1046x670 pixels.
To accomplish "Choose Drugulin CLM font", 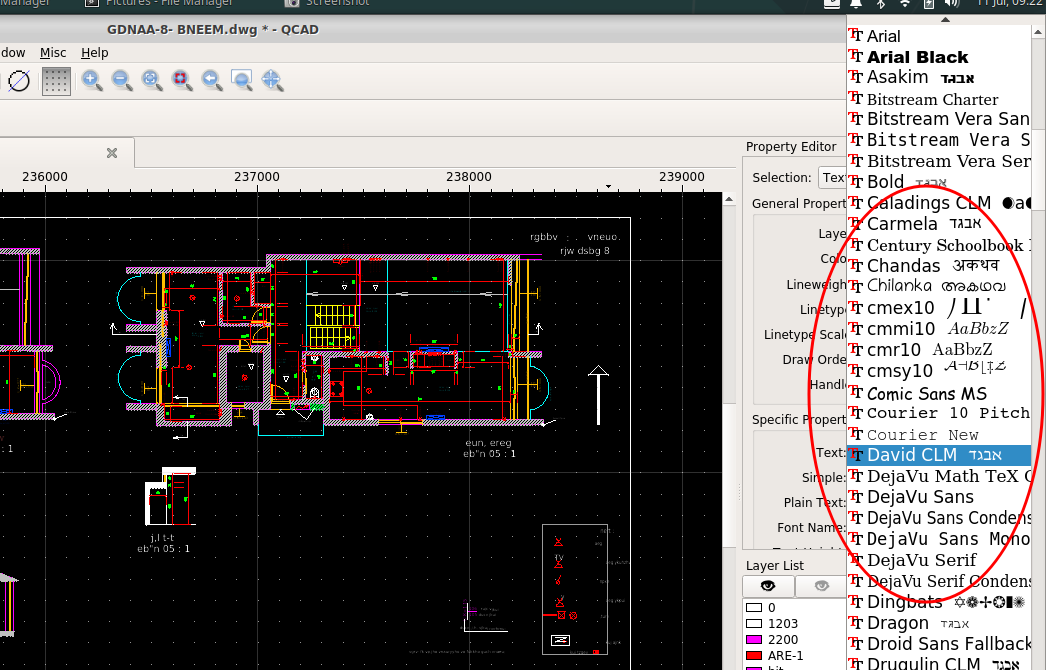I will 939,663.
